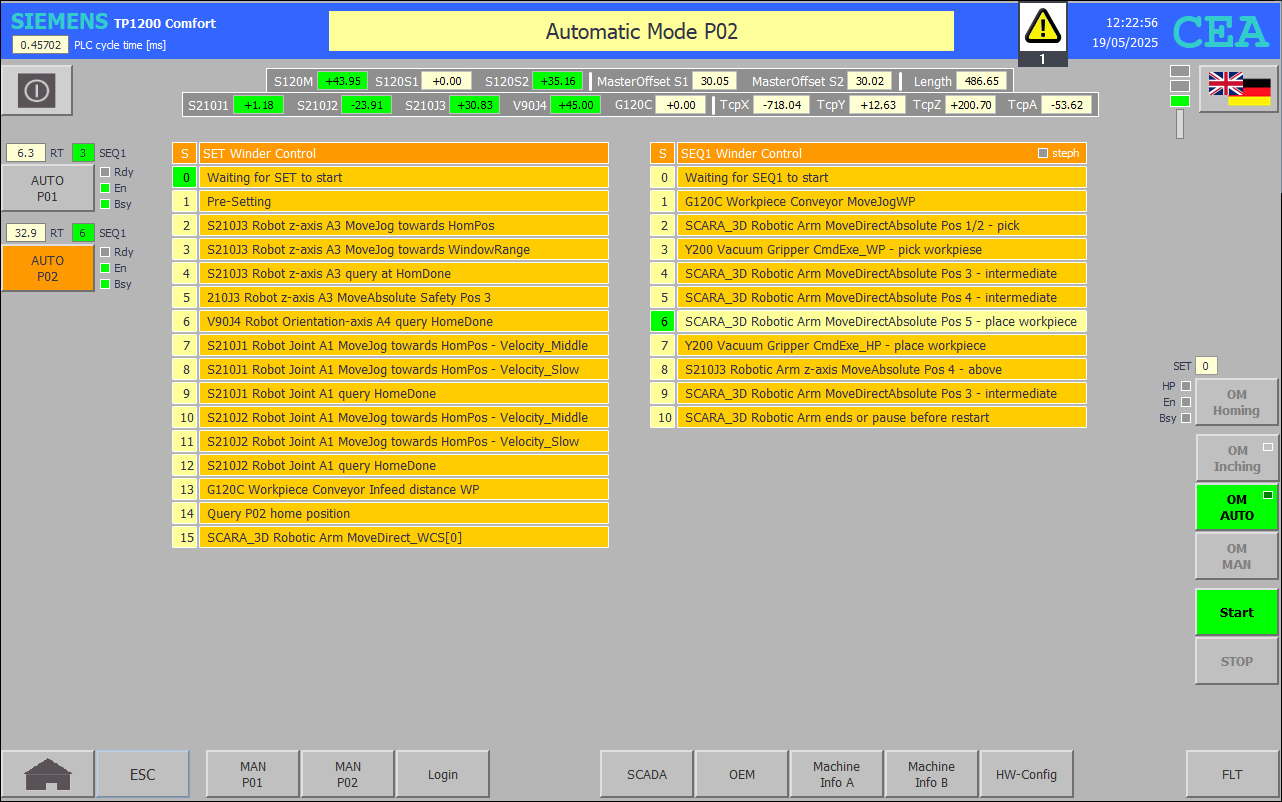Click the SIEMENS logo text
Screen dimensions: 1282x802
pos(59,22)
